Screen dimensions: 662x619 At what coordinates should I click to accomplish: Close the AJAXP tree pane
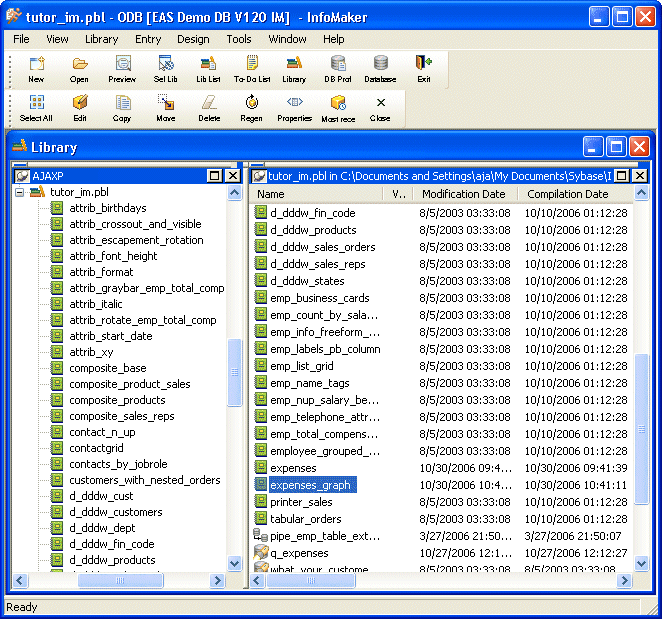click(233, 176)
